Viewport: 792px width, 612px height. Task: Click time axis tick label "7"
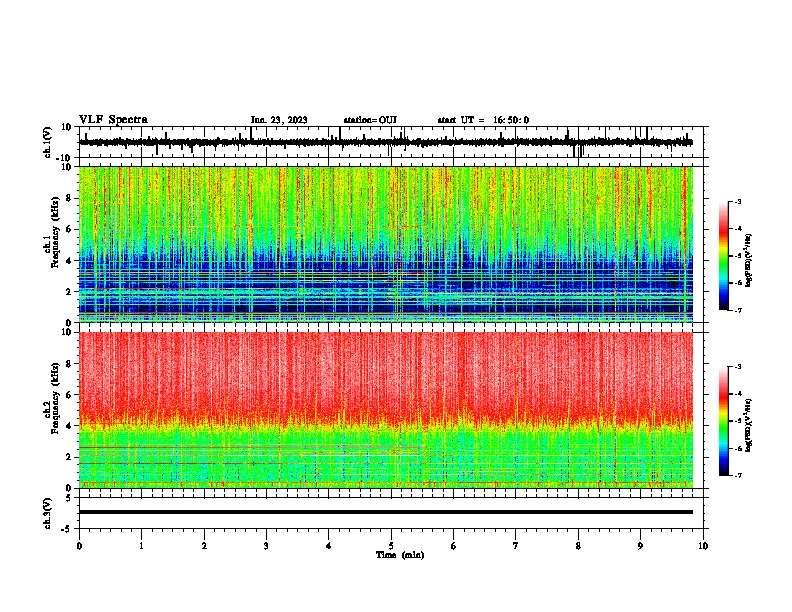516,546
